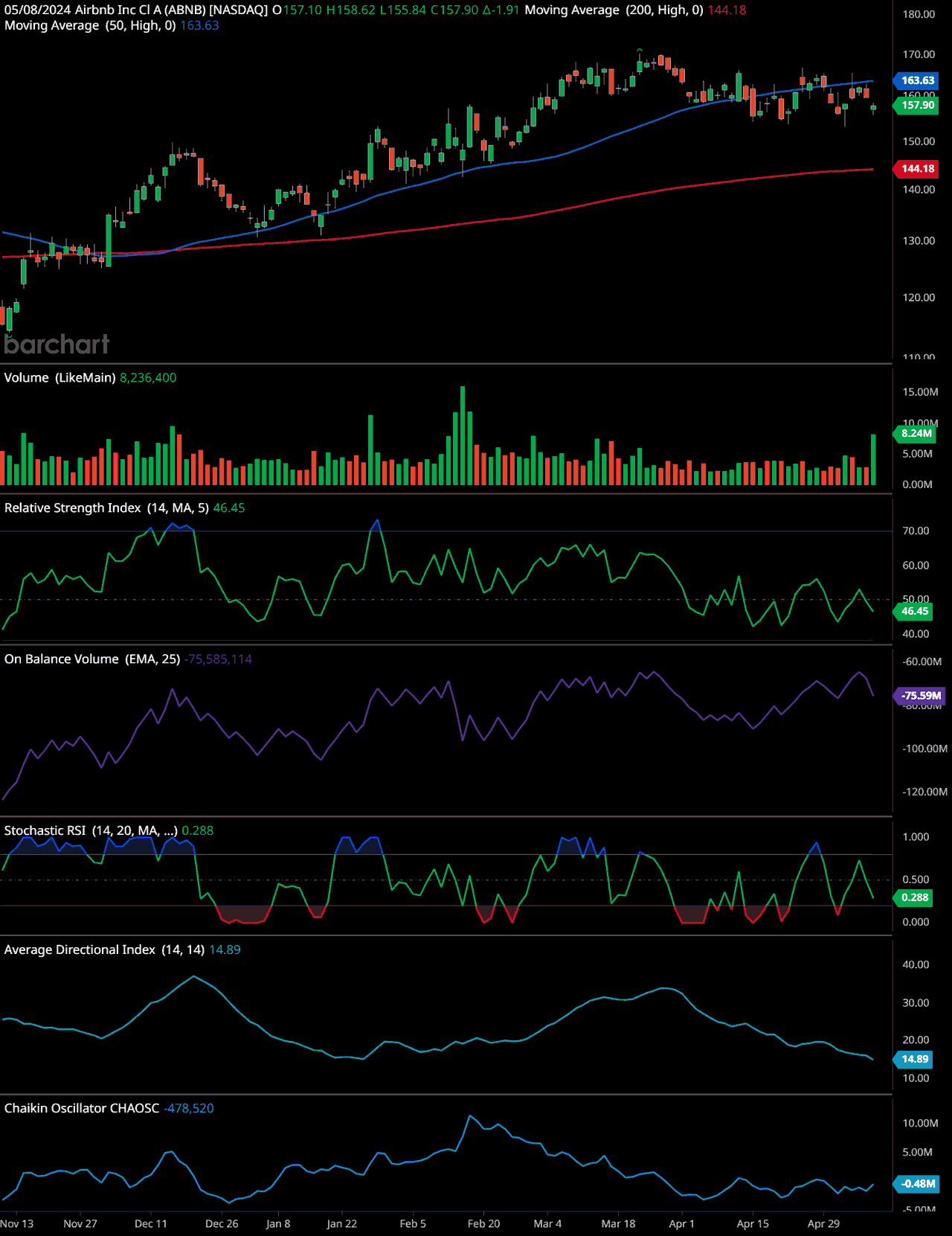Click the volume reading 8,236,400

148,377
